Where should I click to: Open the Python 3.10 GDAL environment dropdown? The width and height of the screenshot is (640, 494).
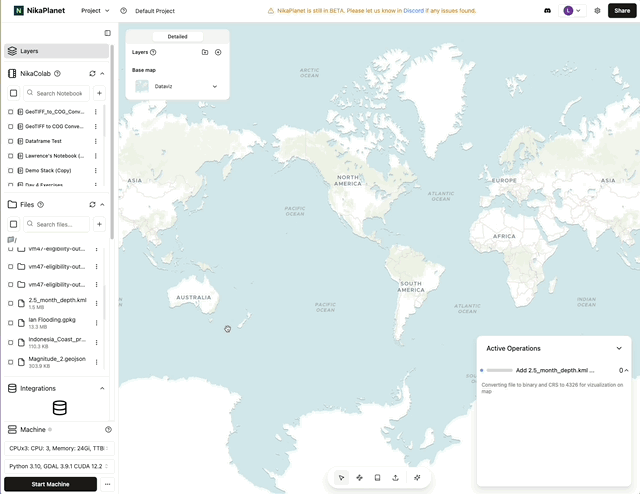click(x=59, y=466)
